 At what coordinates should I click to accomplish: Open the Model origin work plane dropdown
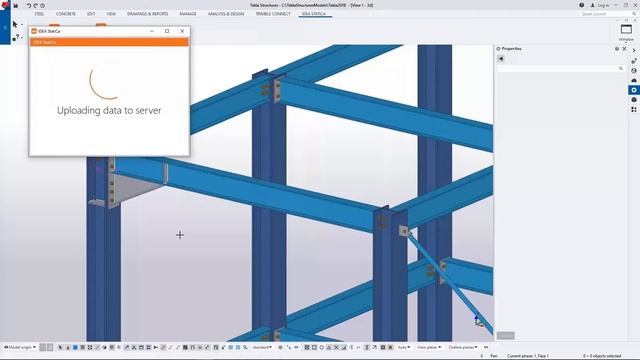click(x=20, y=347)
